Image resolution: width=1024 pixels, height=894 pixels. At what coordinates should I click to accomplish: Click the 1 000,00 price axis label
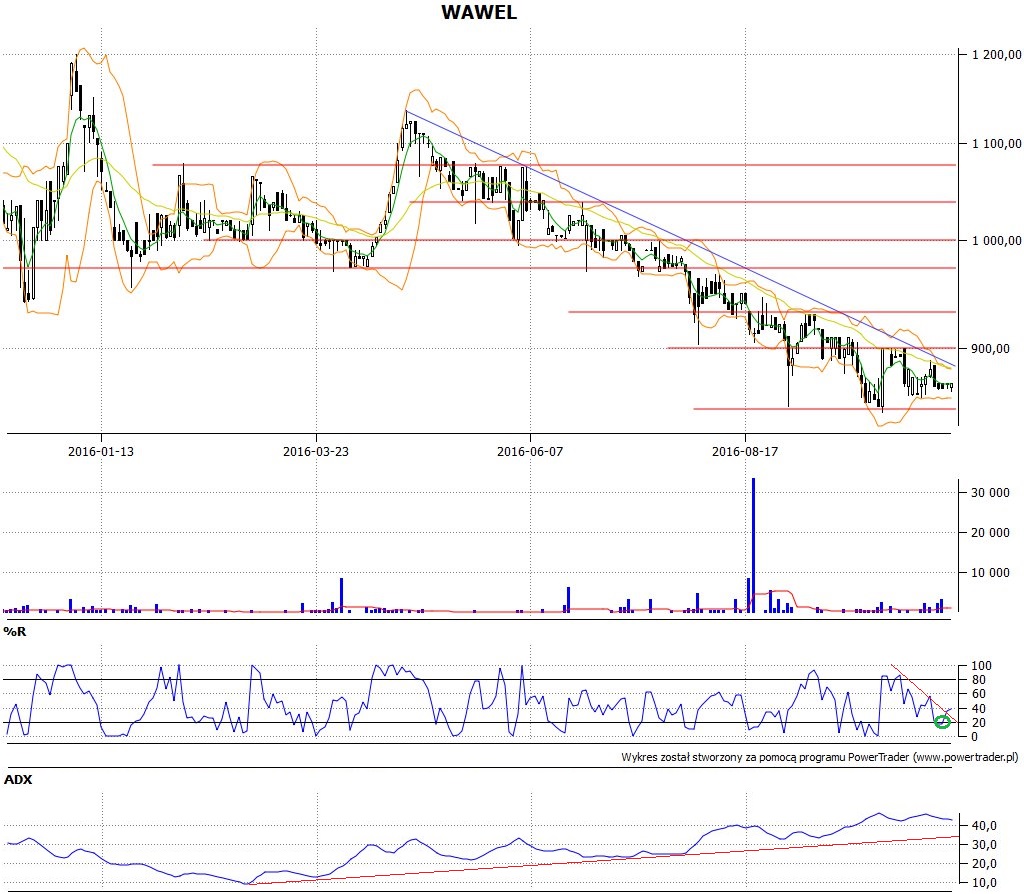point(996,241)
